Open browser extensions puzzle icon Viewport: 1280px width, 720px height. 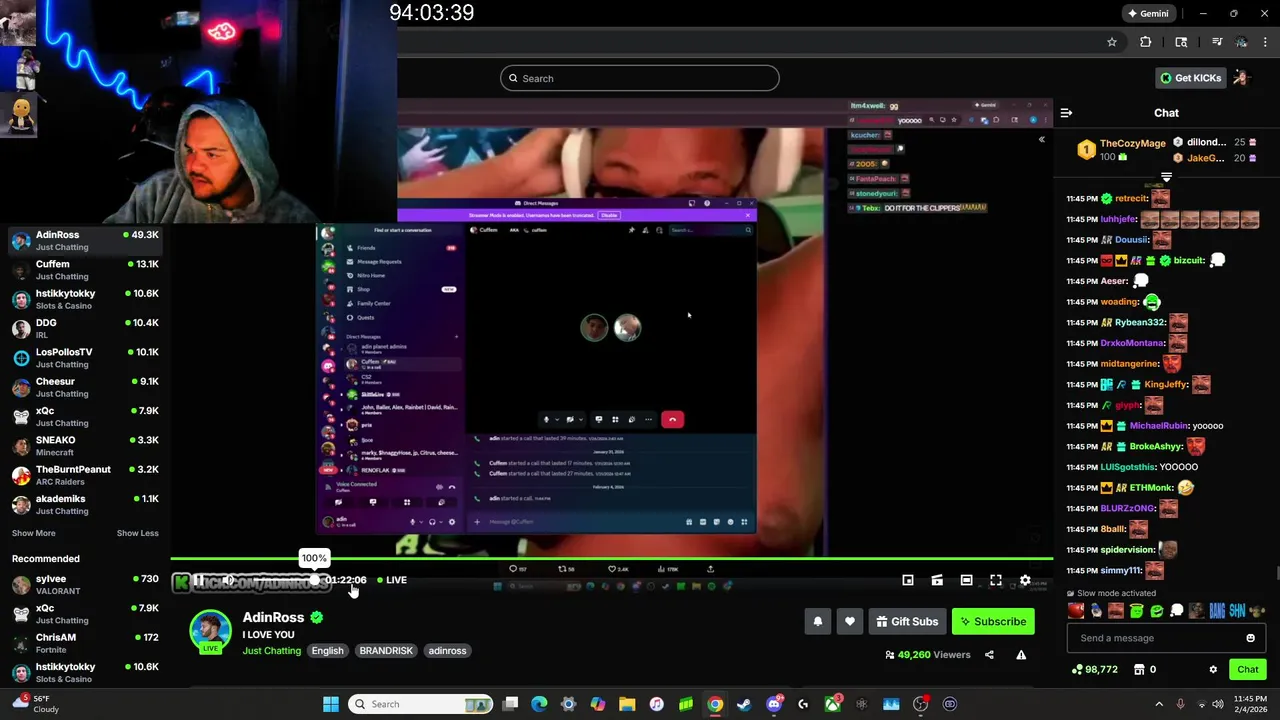tap(1146, 42)
